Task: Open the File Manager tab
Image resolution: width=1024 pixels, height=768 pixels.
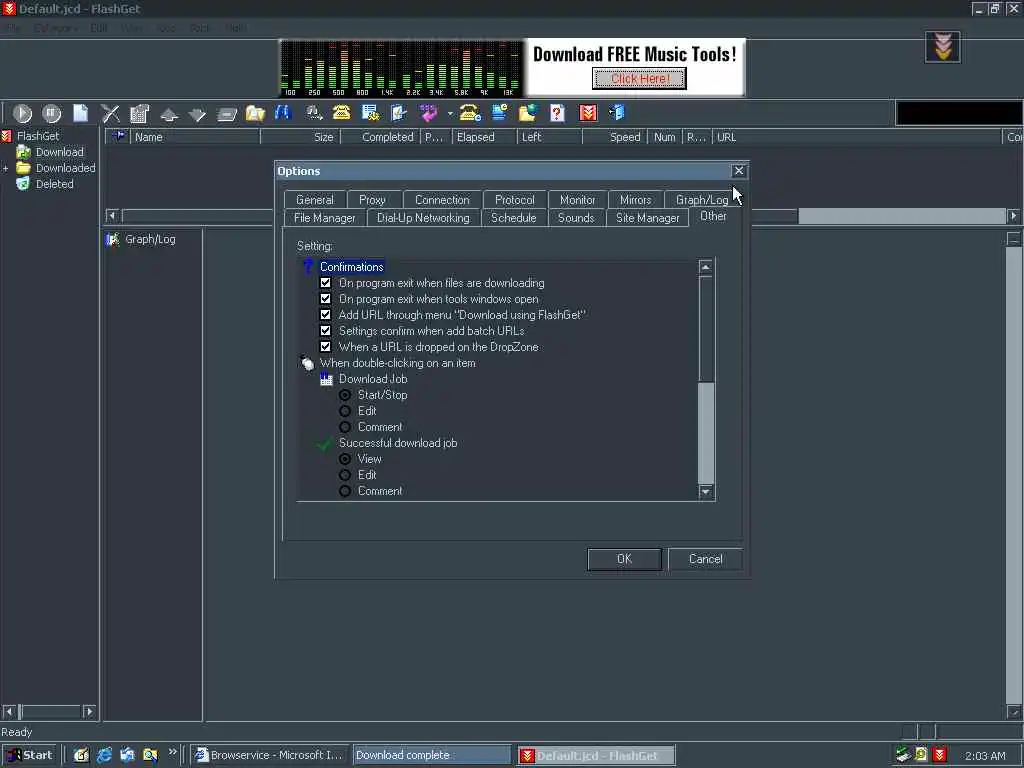Action: click(325, 218)
